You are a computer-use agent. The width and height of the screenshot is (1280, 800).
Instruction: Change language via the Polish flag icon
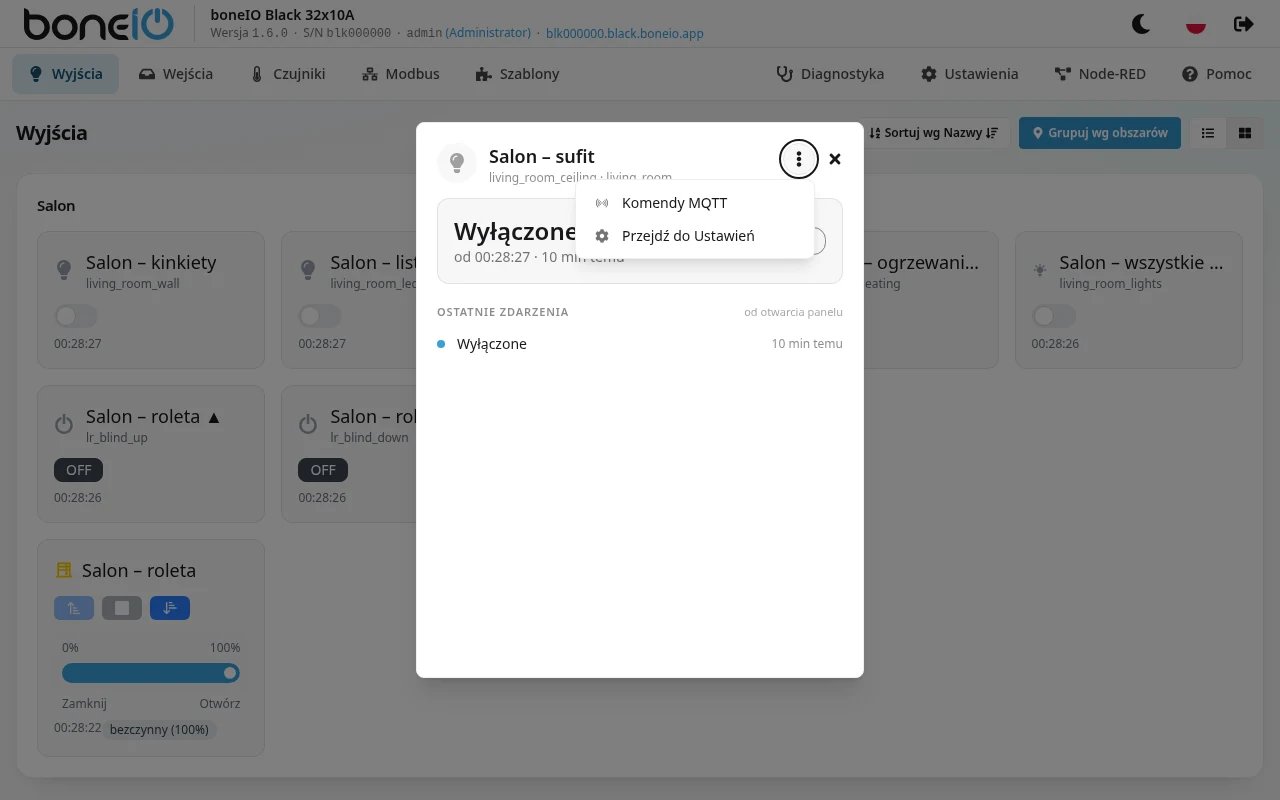(x=1195, y=24)
